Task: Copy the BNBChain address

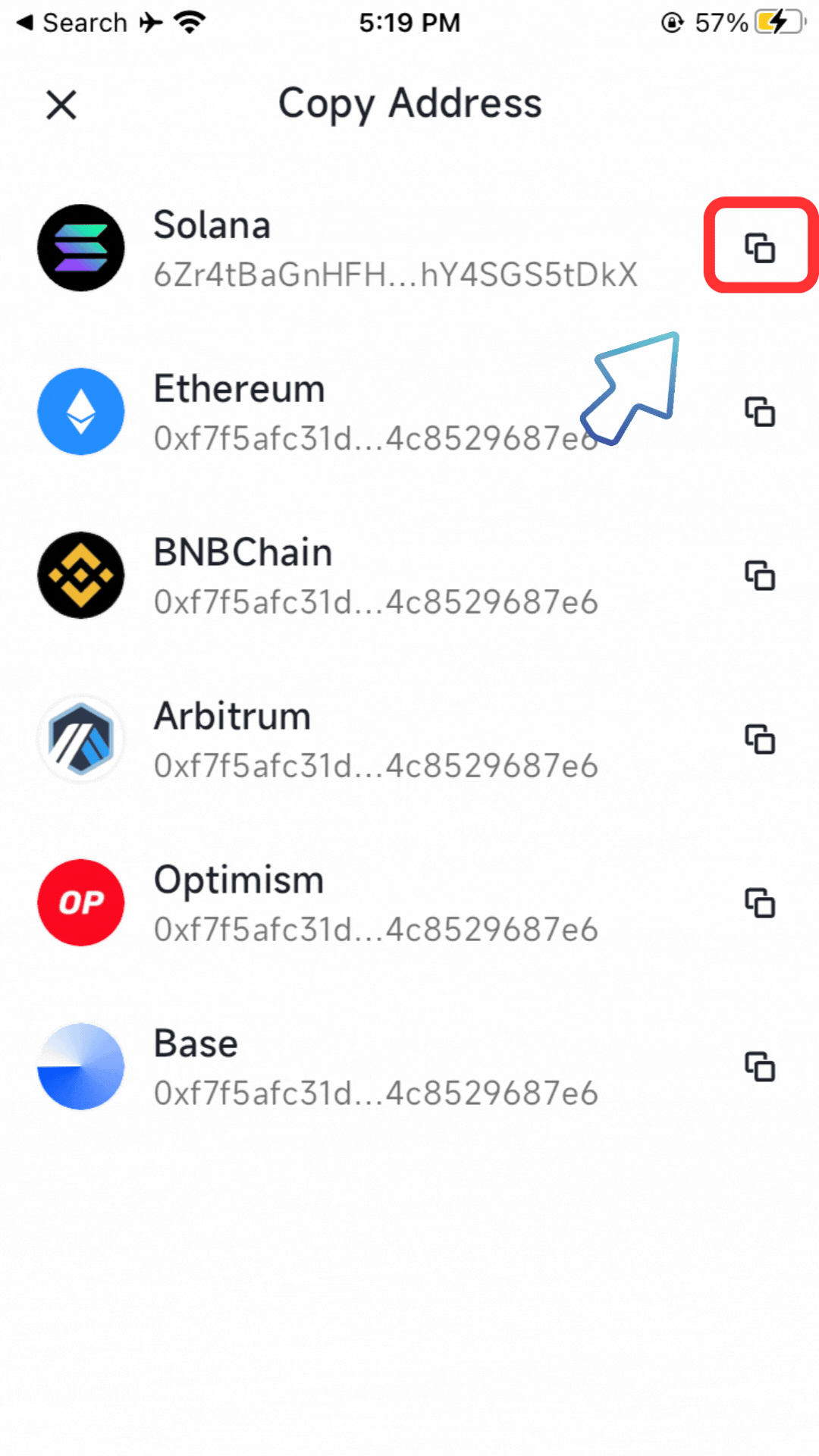Action: [760, 576]
